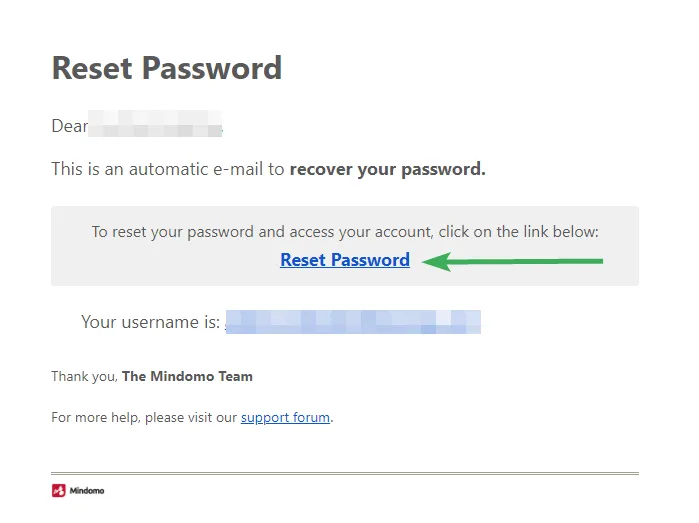This screenshot has width=699, height=523.
Task: Click the 'Your username is:' label
Action: pos(150,322)
